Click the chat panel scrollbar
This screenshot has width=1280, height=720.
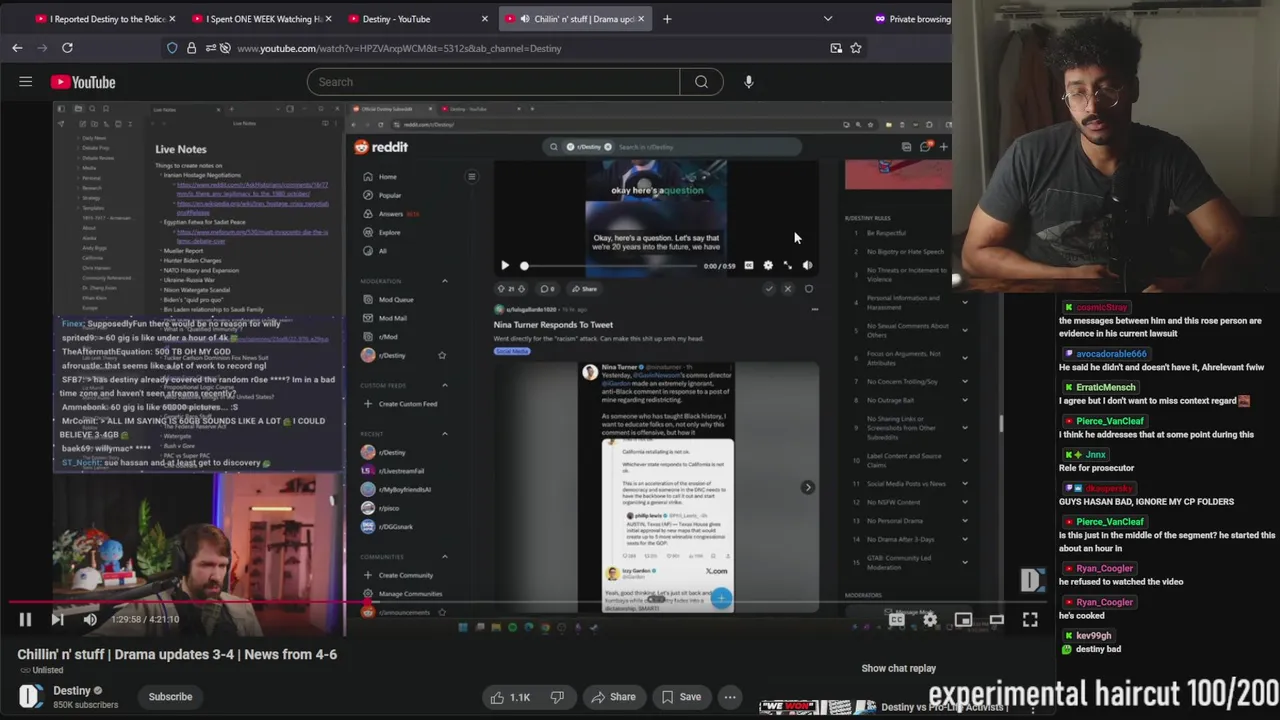coord(1000,425)
